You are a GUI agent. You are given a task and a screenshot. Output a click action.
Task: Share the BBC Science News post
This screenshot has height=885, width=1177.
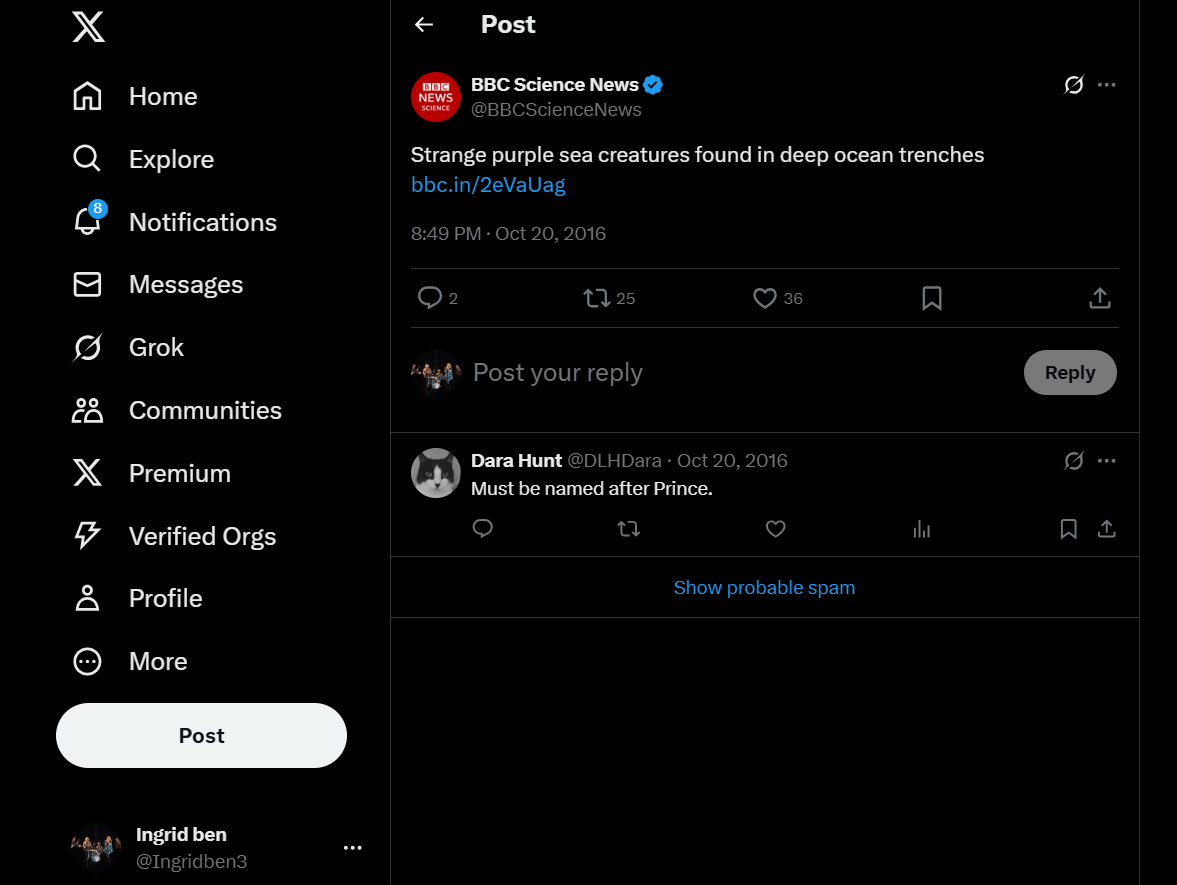coord(1100,298)
